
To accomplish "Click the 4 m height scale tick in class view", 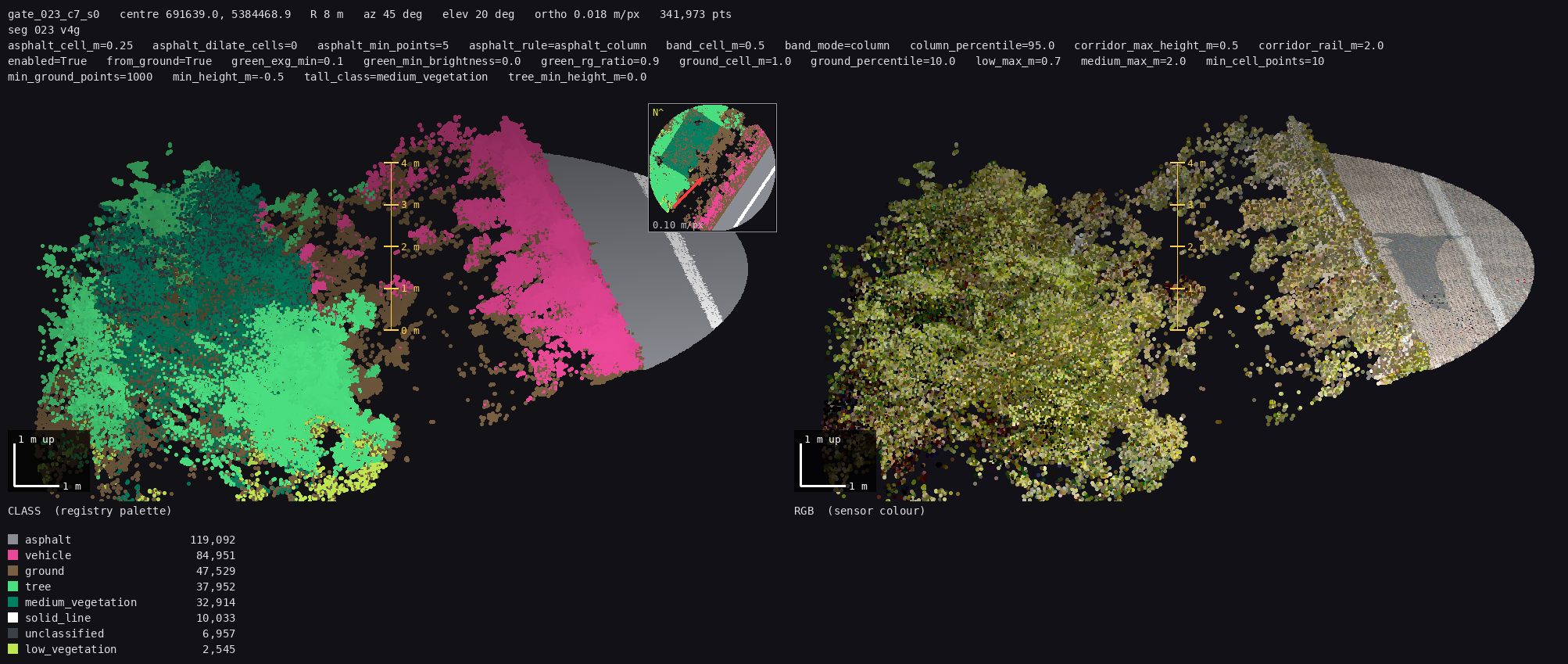I will click(402, 163).
